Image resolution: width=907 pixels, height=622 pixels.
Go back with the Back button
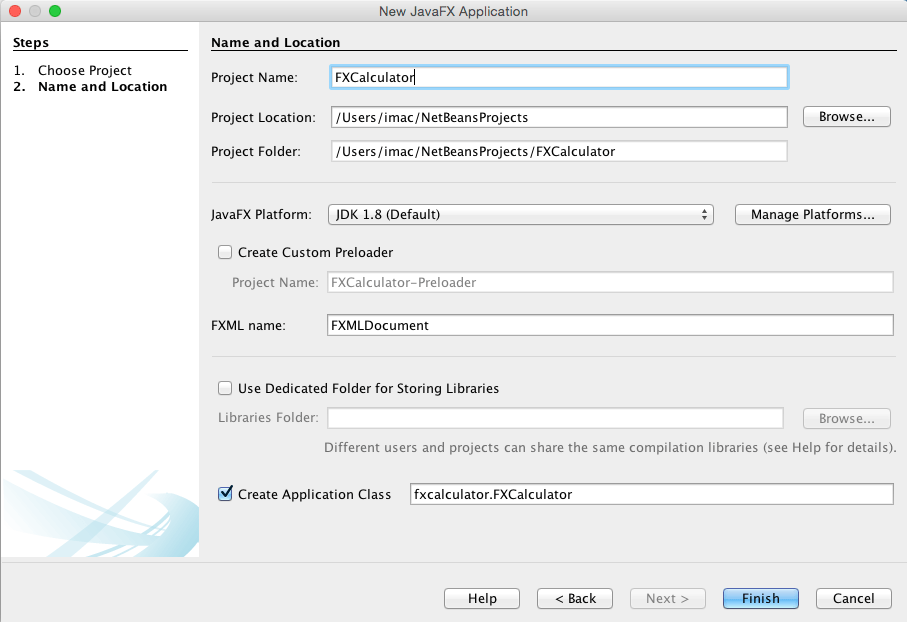click(x=574, y=598)
